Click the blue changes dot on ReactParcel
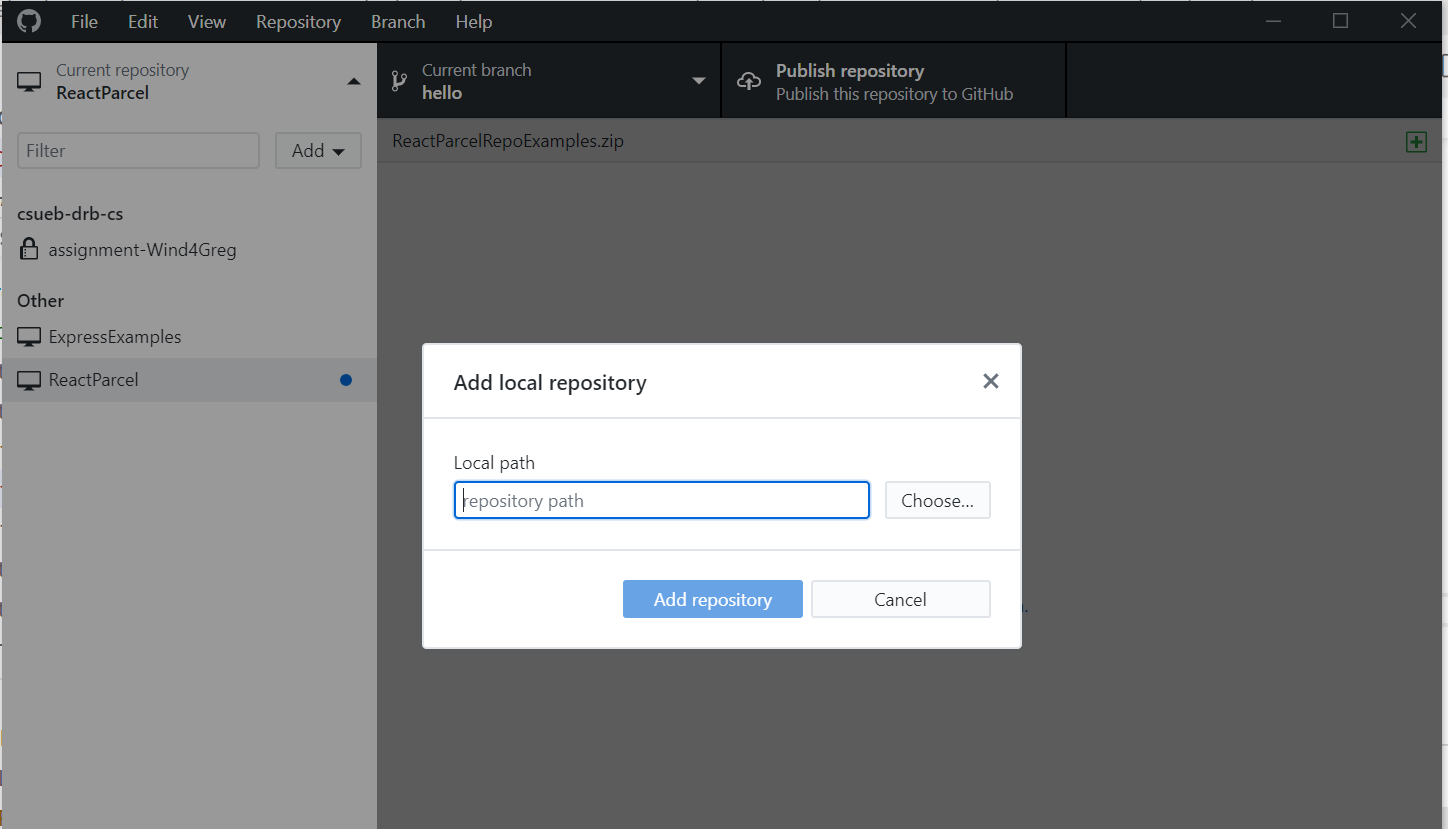Screen dimensions: 1448x829 coord(346,379)
